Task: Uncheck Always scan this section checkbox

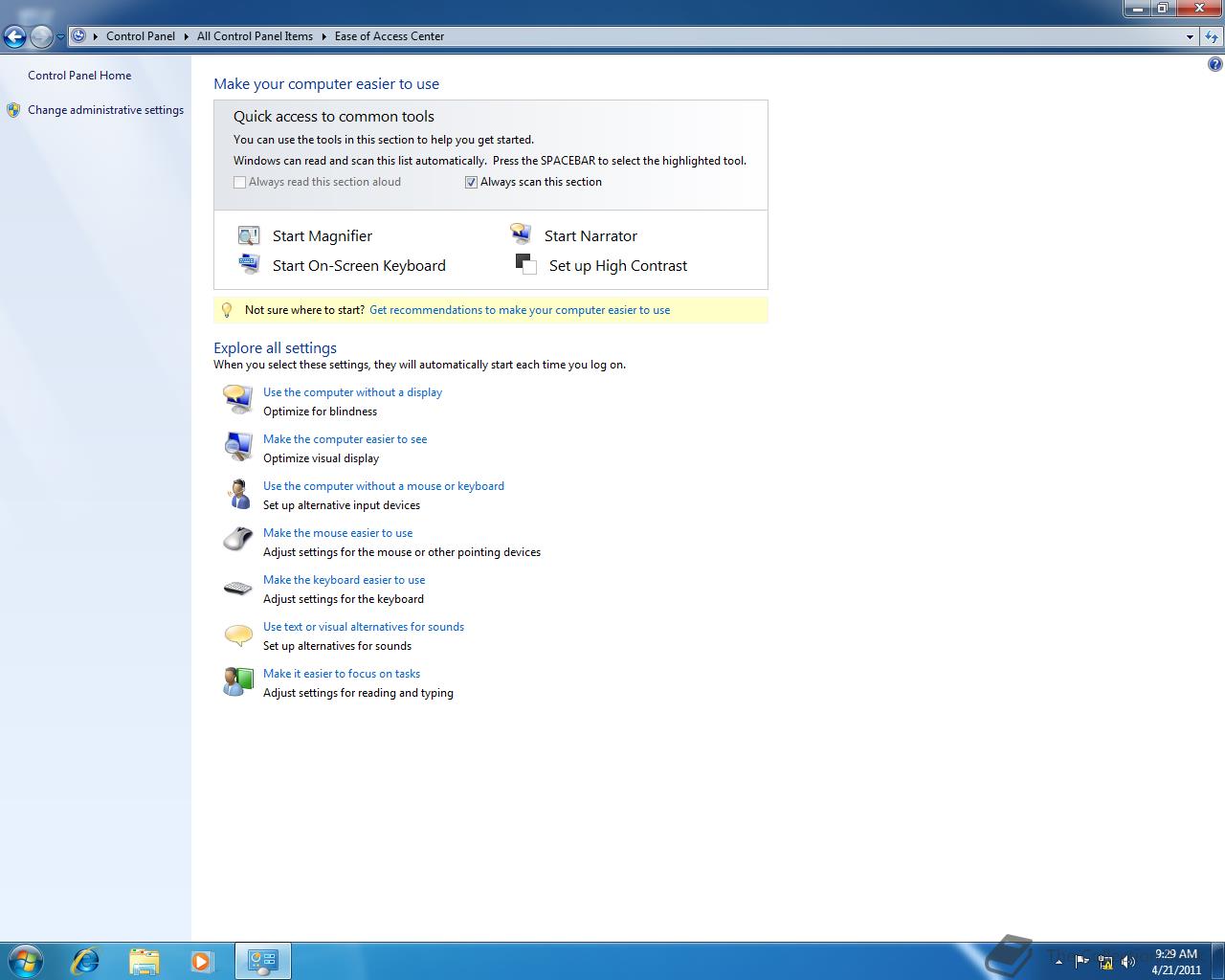Action: [471, 182]
